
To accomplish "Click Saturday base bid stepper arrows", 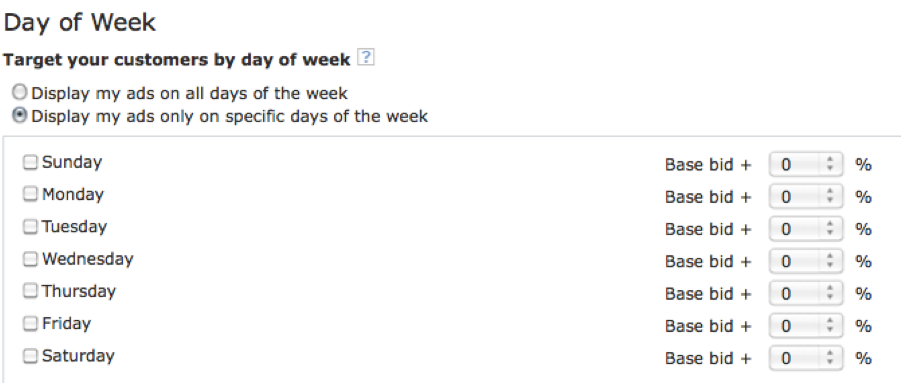I will [830, 358].
